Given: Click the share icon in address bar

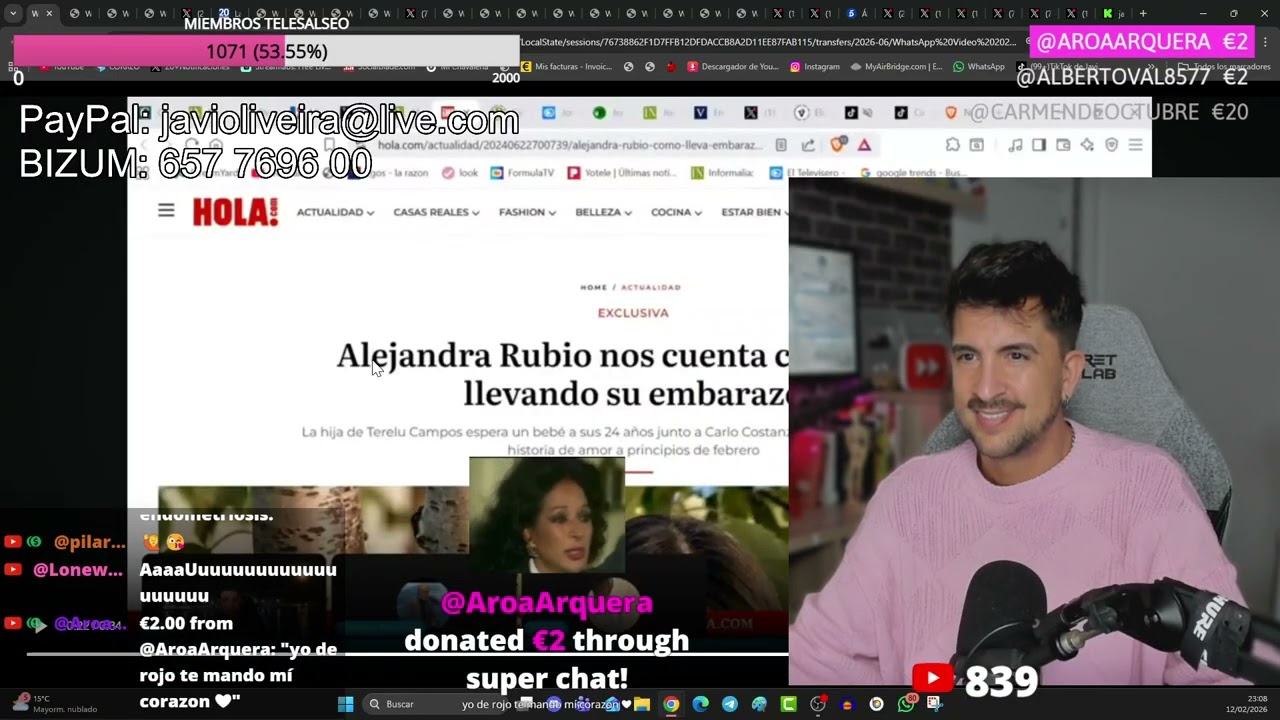Looking at the screenshot, I should coord(808,145).
